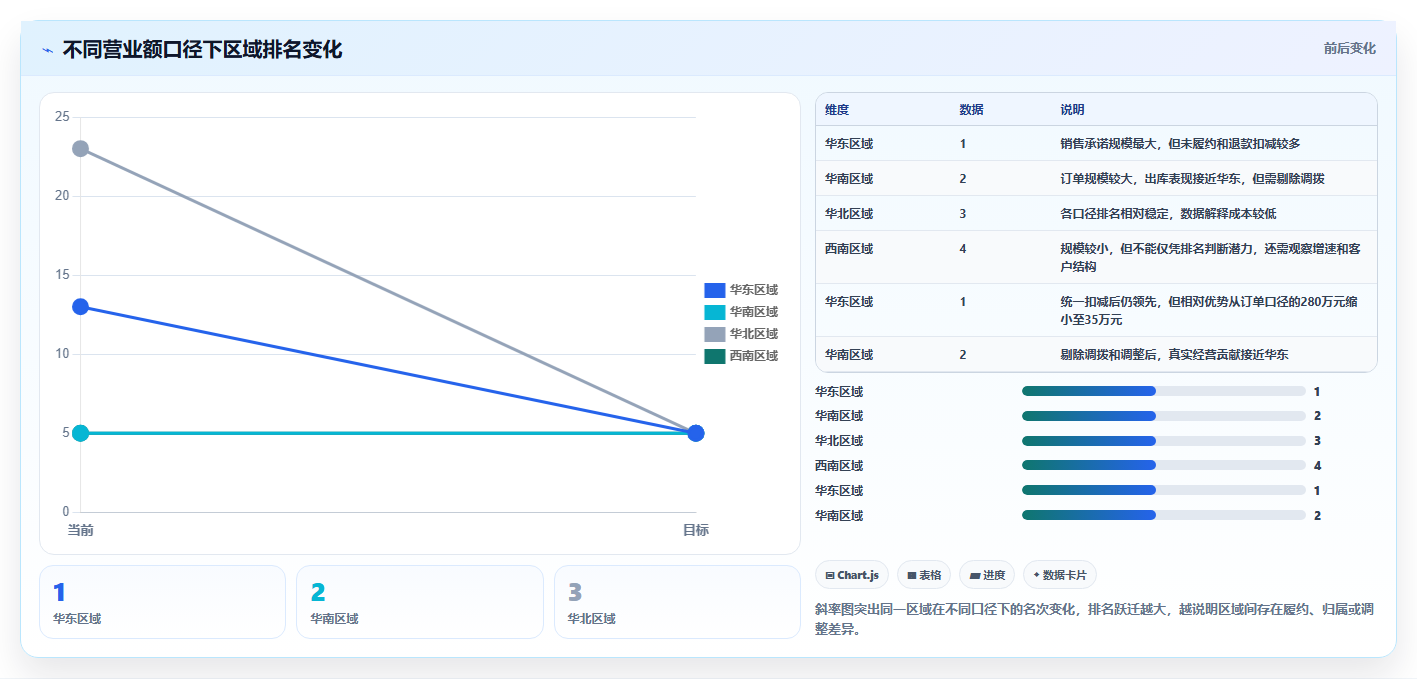The width and height of the screenshot is (1417, 679).
Task: Select the paragraph starting 斜率图突出同一区域
Action: (1095, 619)
